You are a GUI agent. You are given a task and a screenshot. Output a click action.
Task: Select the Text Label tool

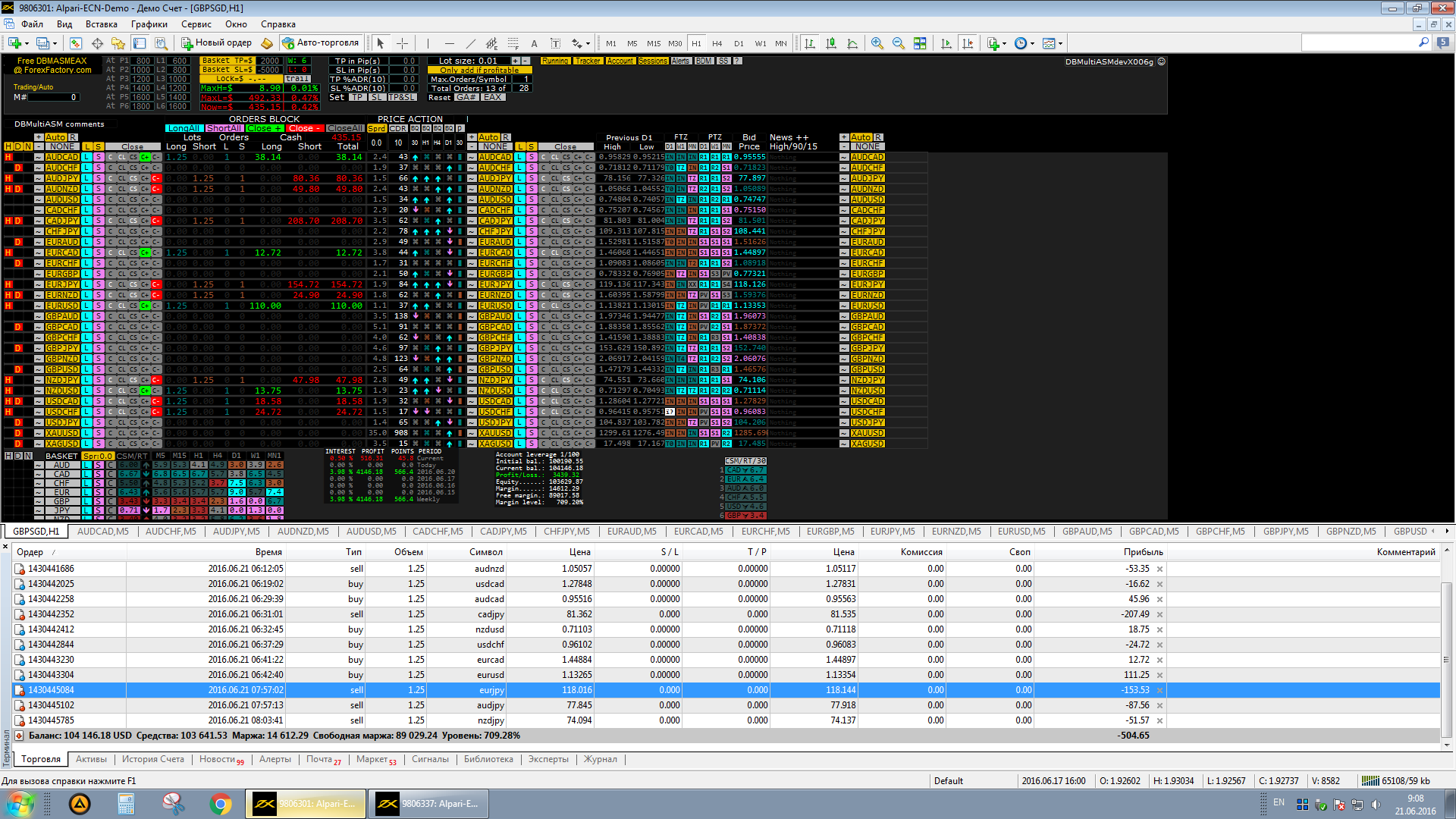click(555, 43)
